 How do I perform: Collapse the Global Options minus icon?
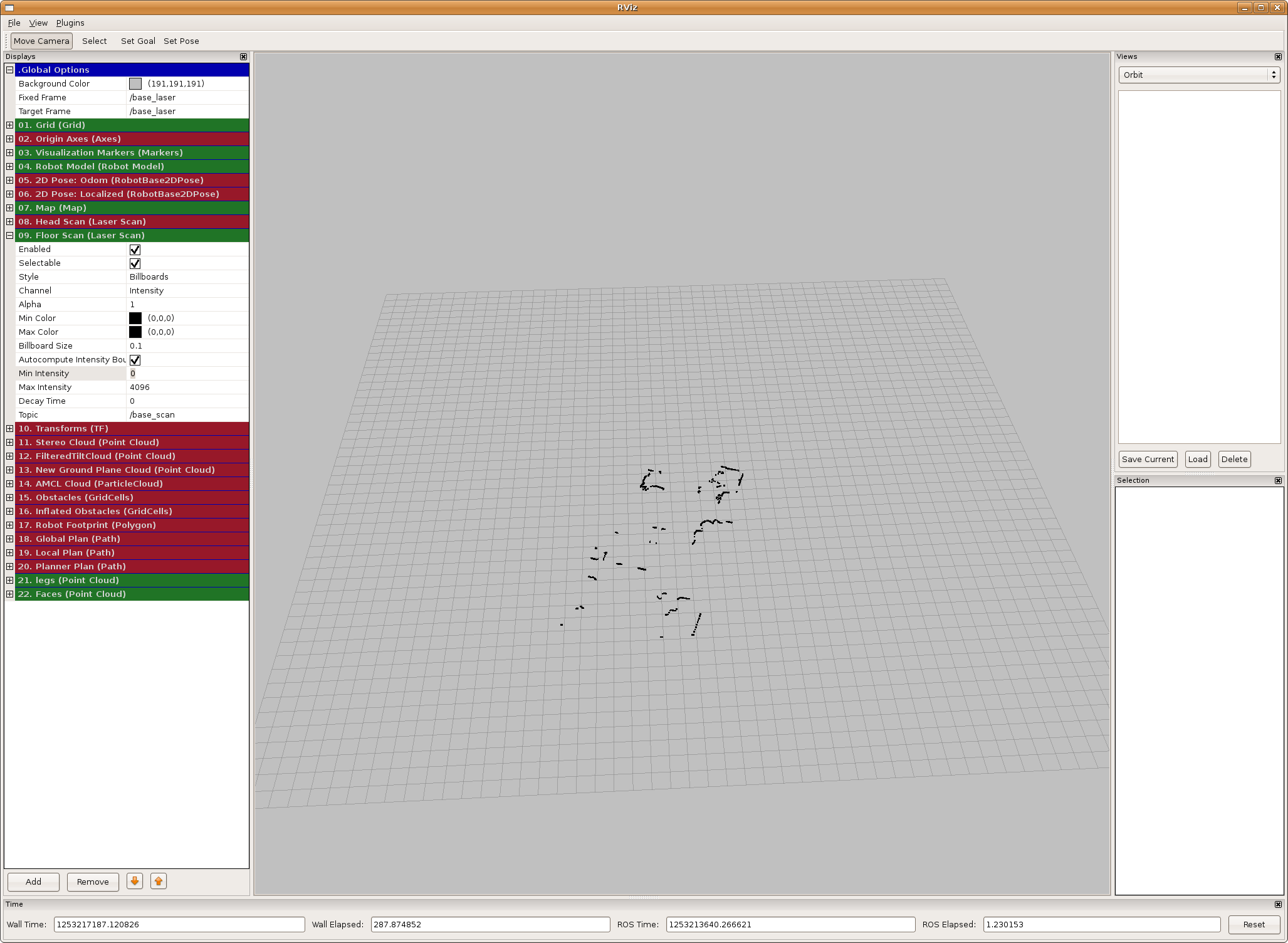[9, 70]
